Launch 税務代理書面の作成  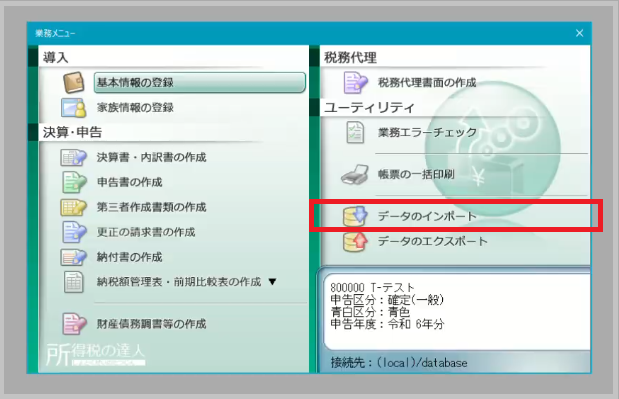pyautogui.click(x=427, y=82)
